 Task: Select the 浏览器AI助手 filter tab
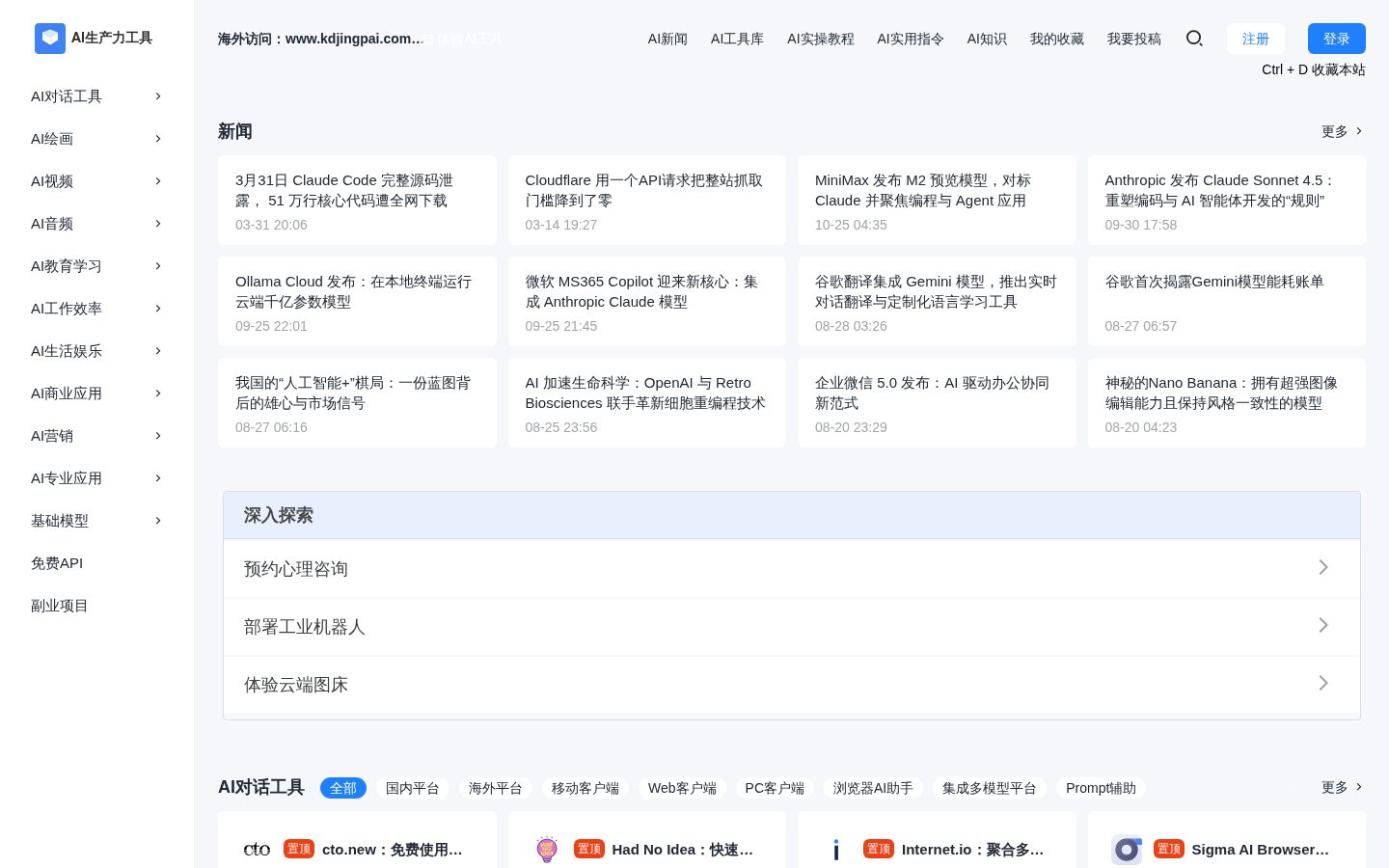tap(873, 788)
